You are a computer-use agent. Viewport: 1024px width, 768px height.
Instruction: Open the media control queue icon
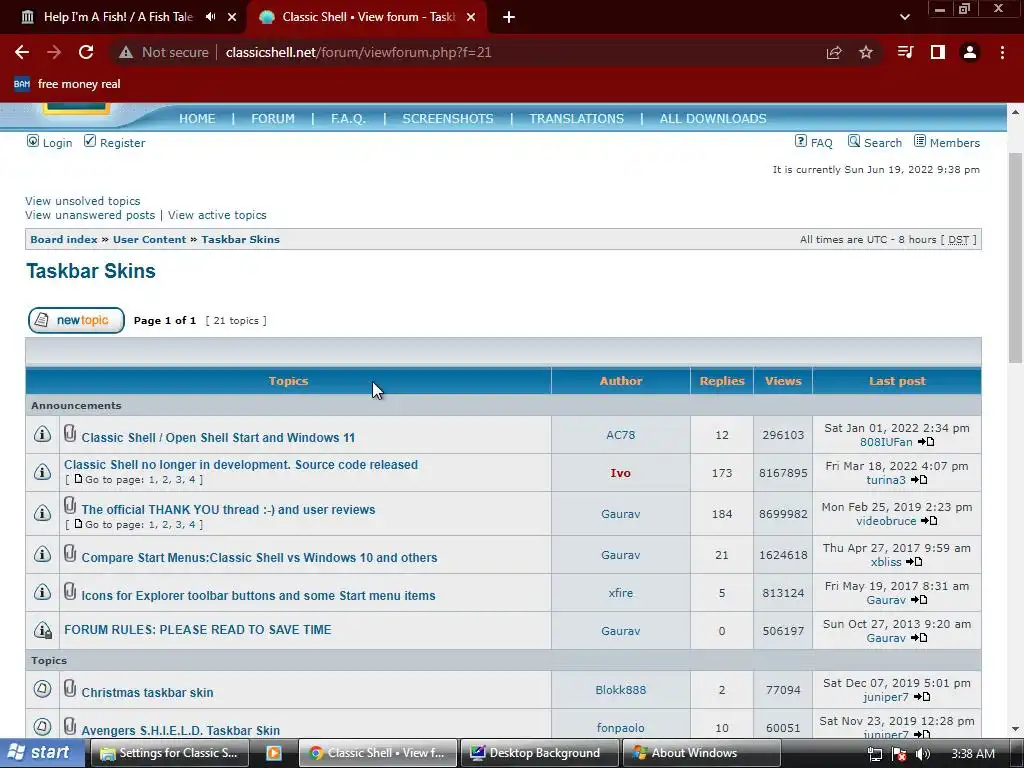[x=905, y=52]
